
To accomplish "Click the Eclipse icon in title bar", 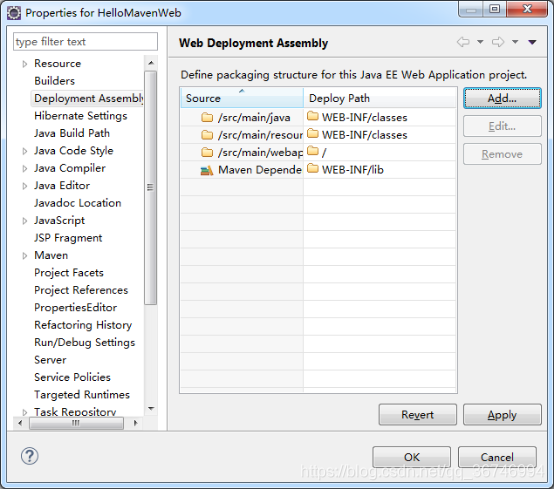I will coord(14,13).
